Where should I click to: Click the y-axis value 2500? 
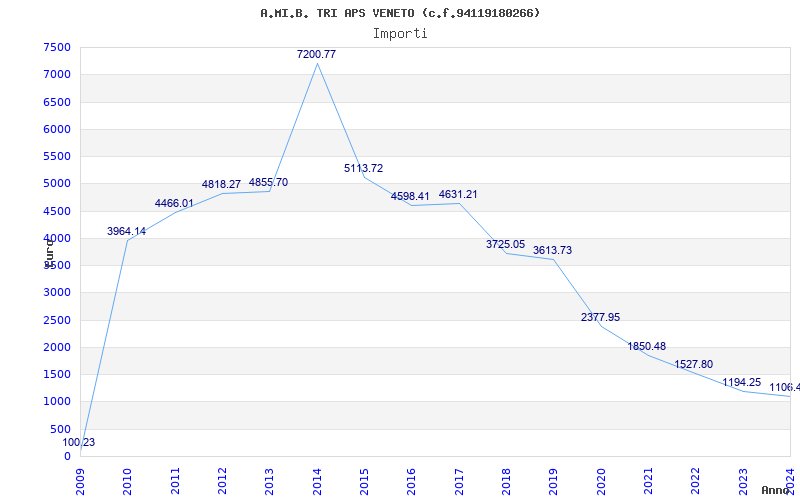click(57, 320)
